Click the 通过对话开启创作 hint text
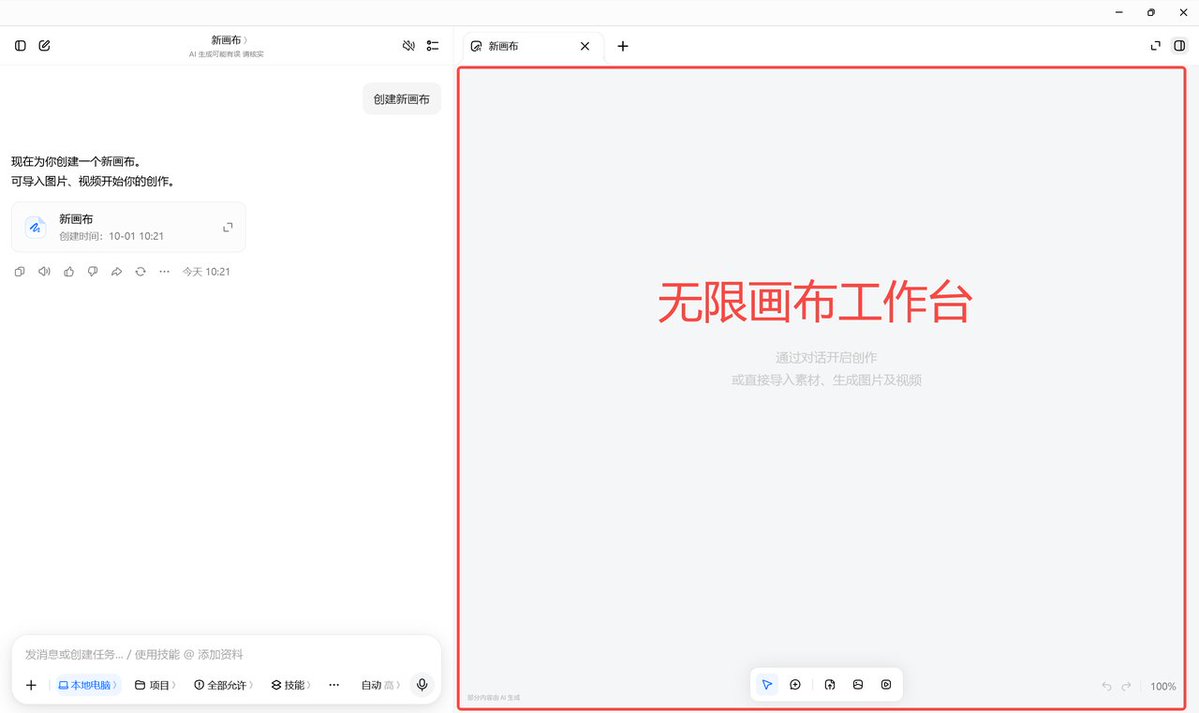 pos(826,357)
